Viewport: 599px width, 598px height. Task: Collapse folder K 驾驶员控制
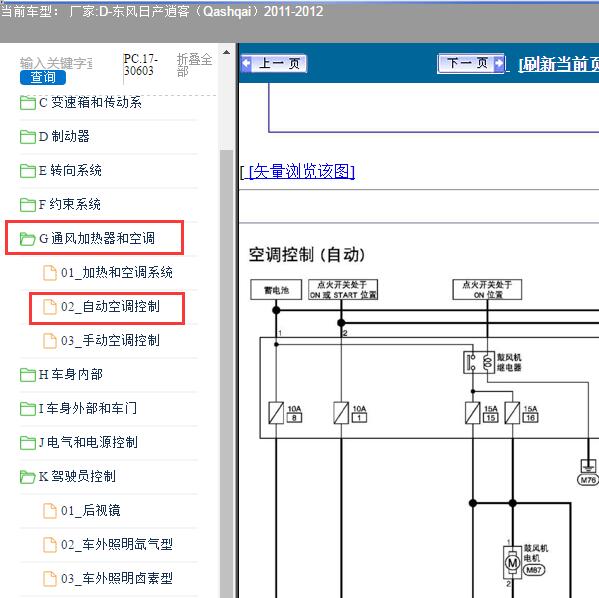[77, 476]
